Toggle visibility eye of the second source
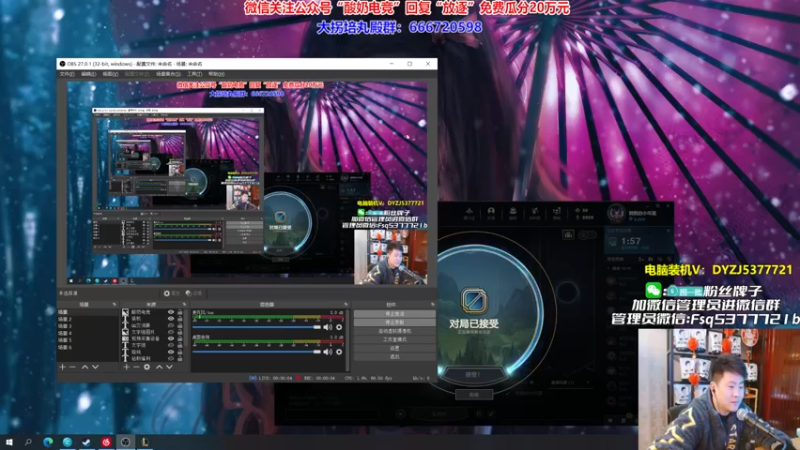This screenshot has width=800, height=450. click(171, 318)
